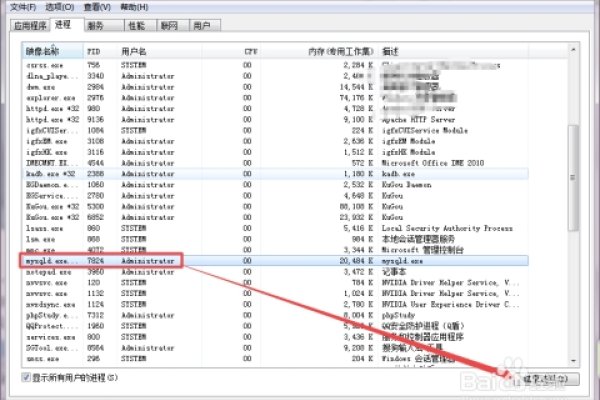Click the process list vertical scrollbar thumb

[x=573, y=178]
